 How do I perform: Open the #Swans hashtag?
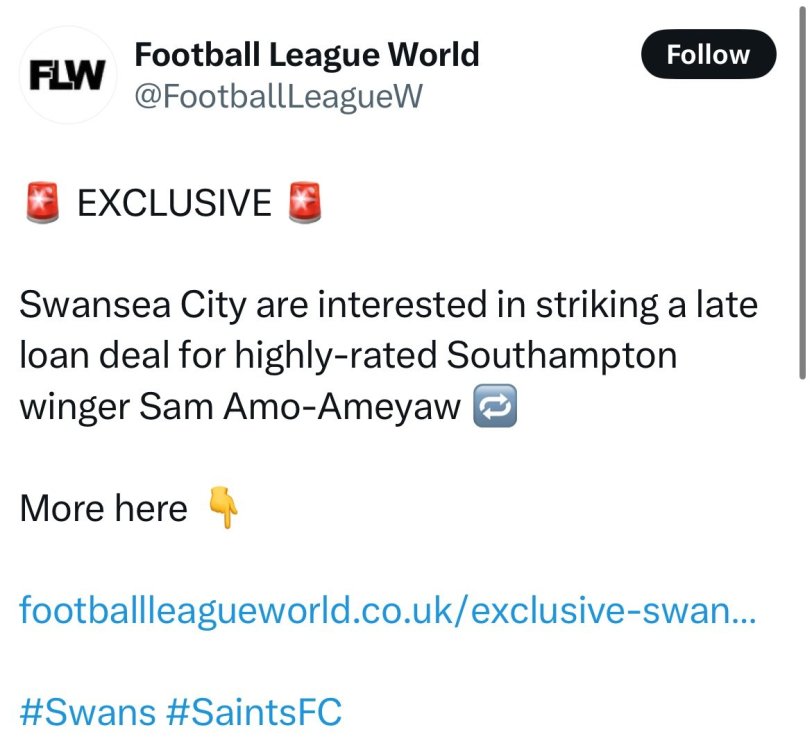[87, 713]
